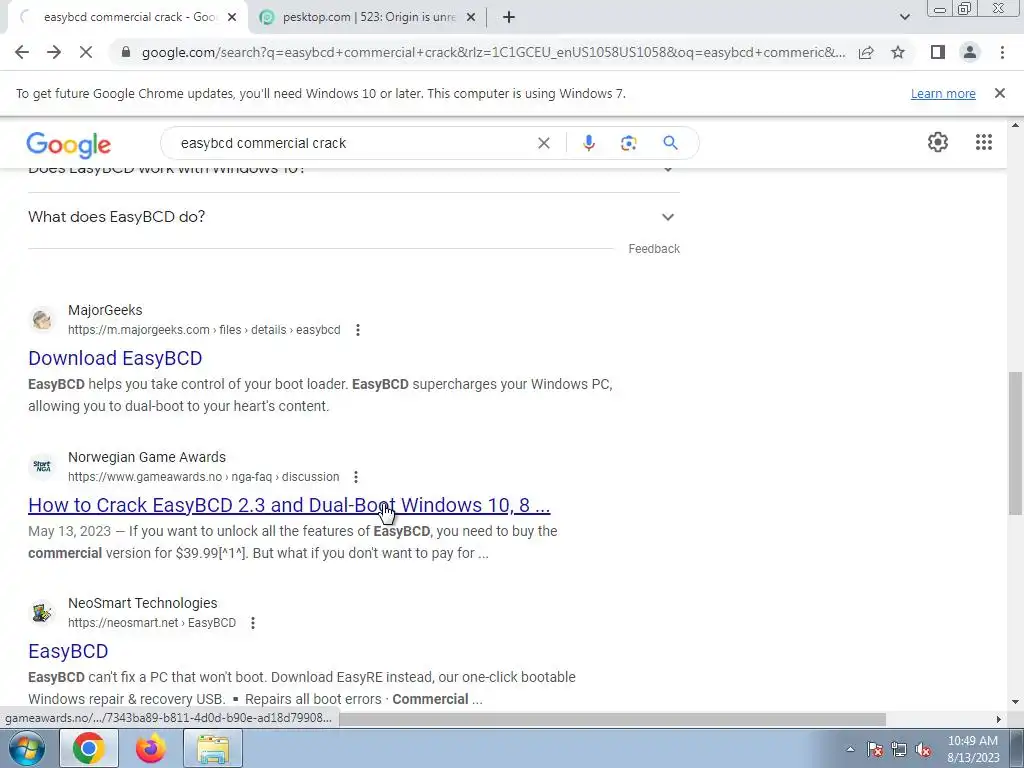Click the scroll down arrow
This screenshot has width=1024, height=768.
point(1016,703)
